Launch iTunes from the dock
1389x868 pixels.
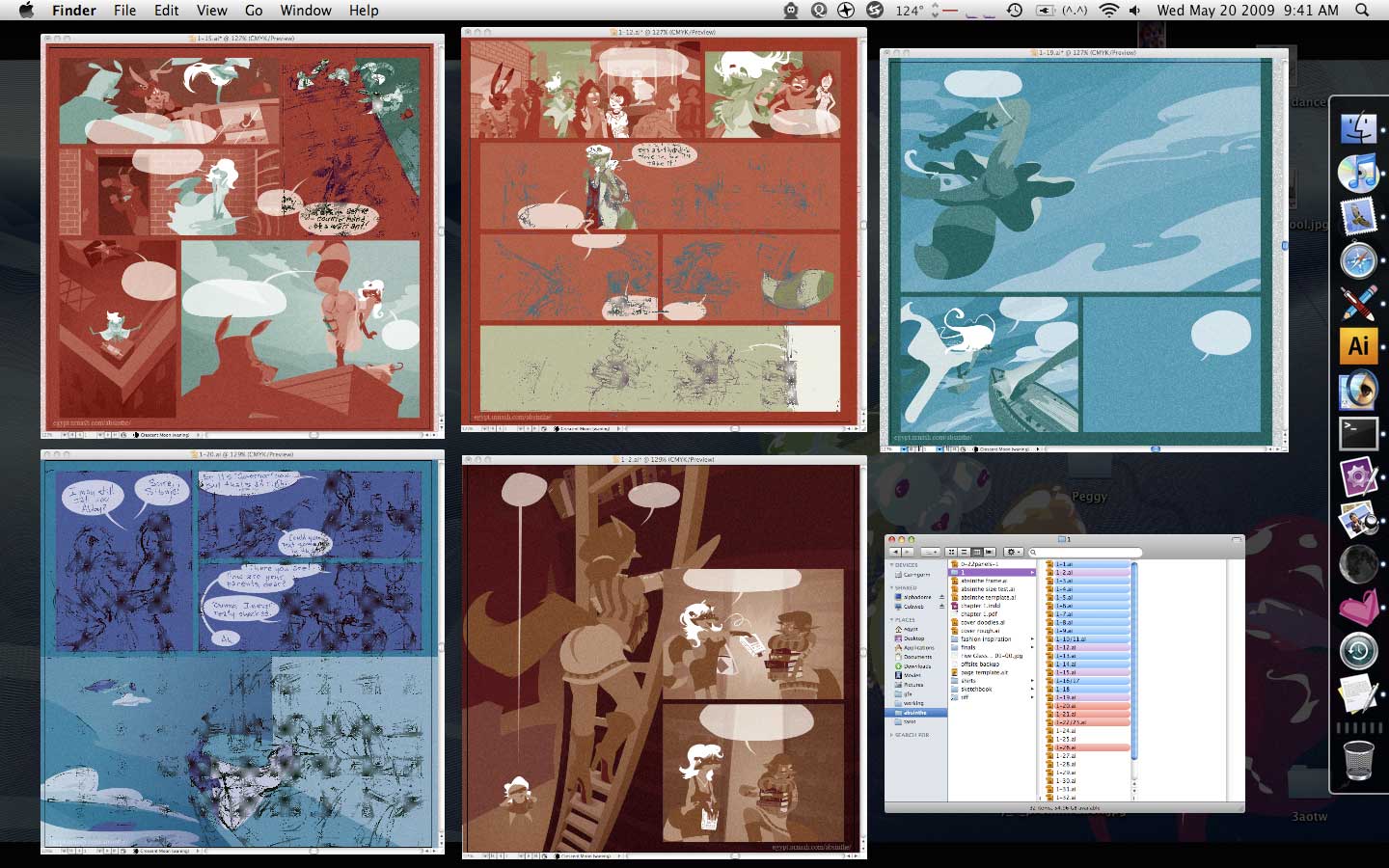(1358, 174)
